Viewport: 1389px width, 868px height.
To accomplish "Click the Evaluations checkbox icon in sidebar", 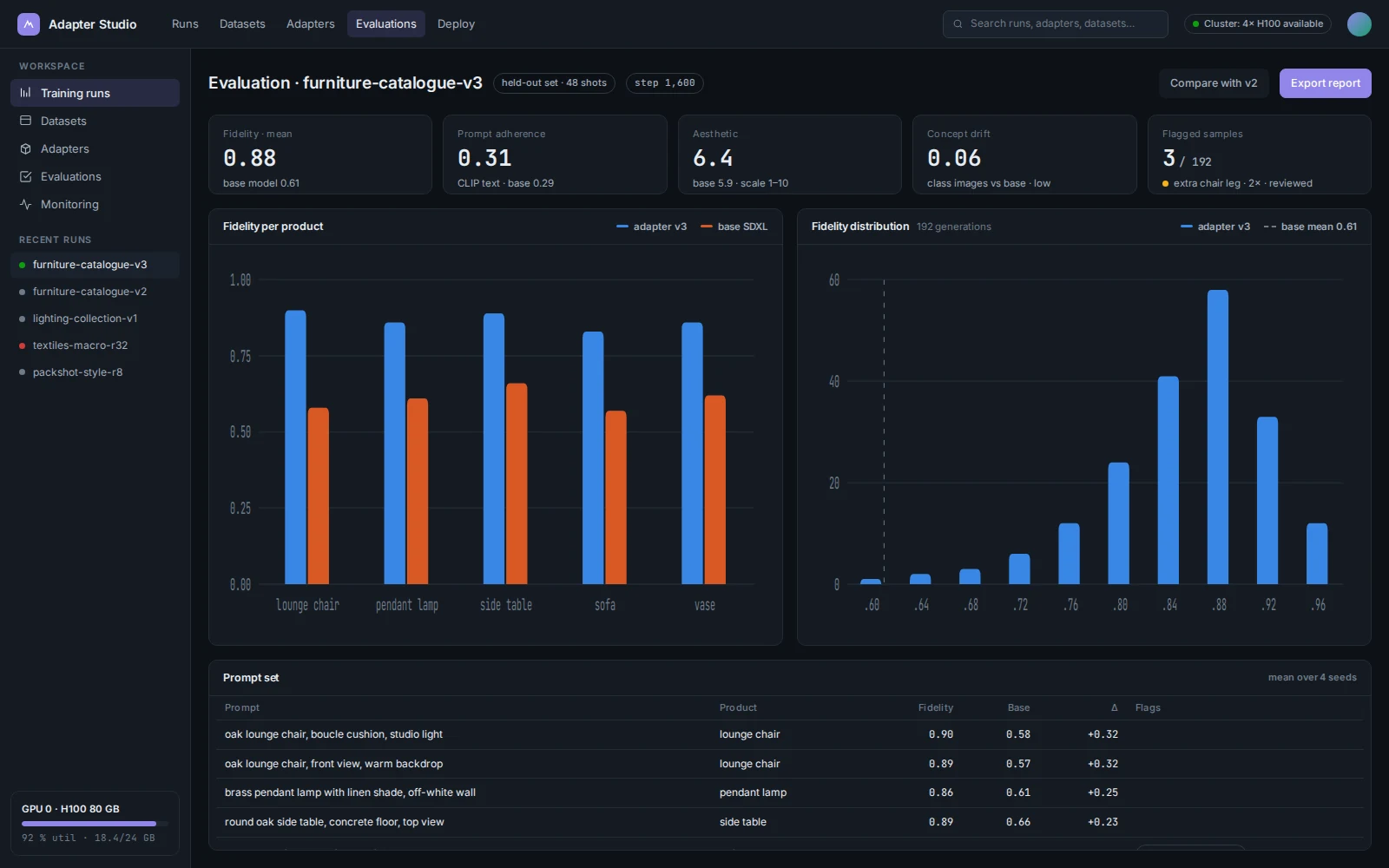I will (x=26, y=176).
